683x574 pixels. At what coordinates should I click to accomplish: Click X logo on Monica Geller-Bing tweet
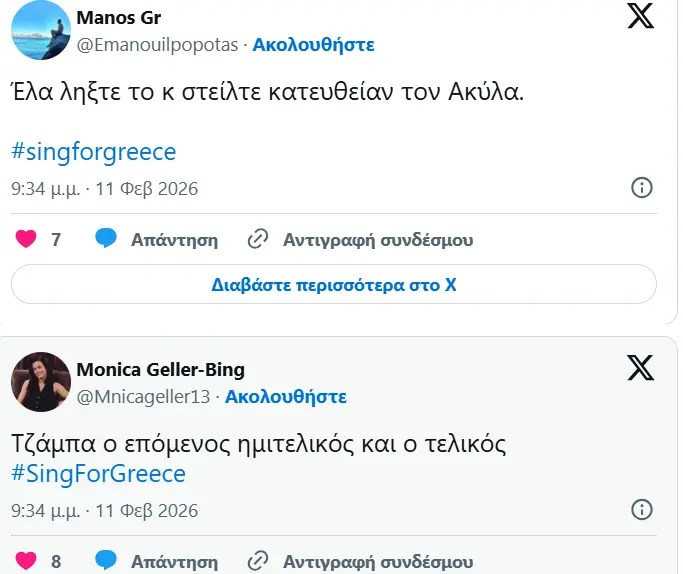pos(640,368)
